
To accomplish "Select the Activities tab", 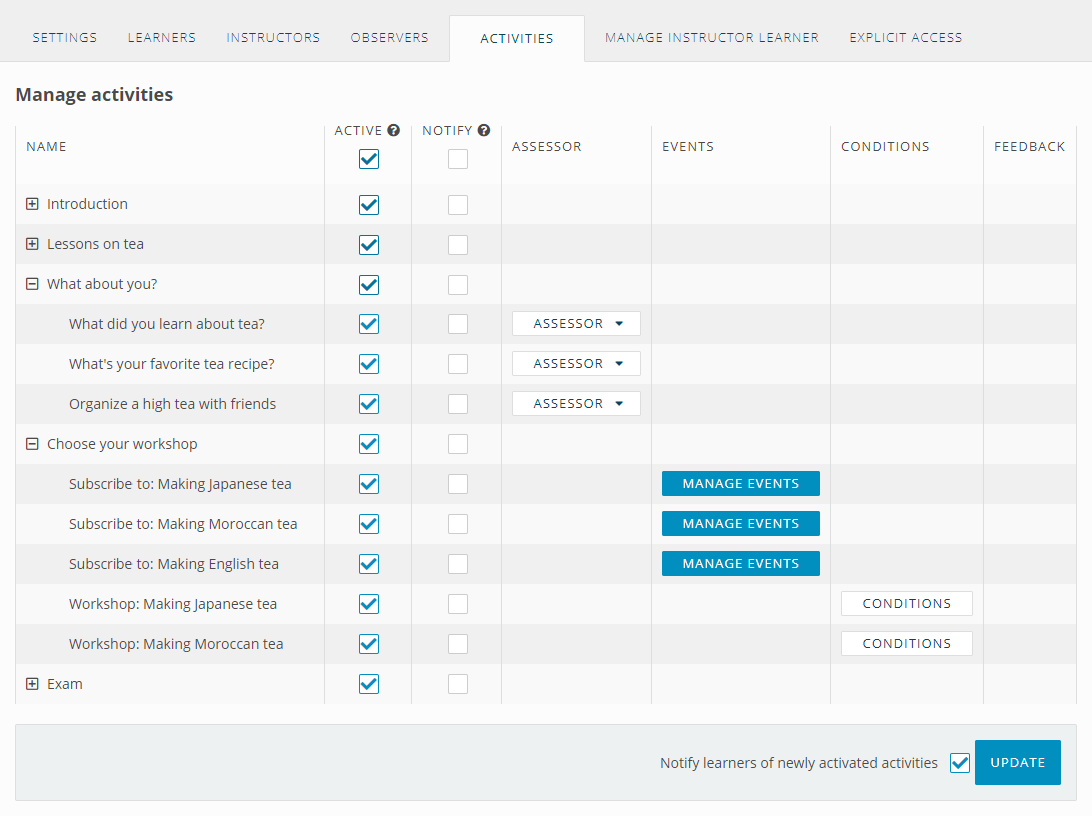I will [517, 38].
